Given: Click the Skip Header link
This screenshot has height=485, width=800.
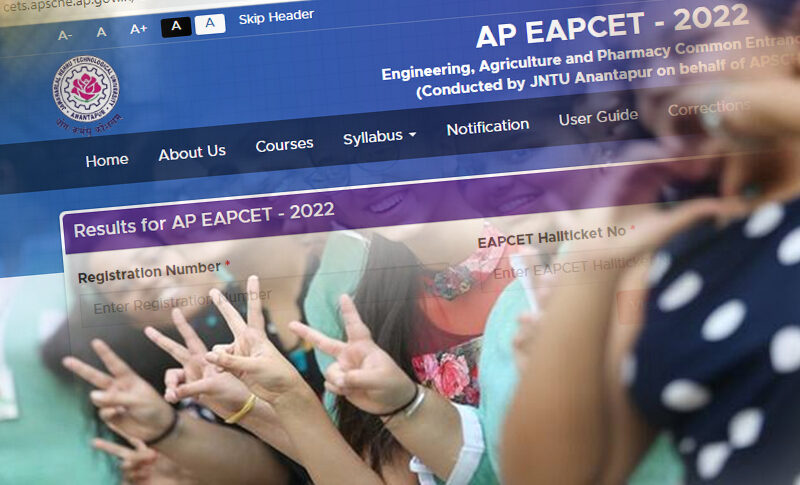Looking at the screenshot, I should tap(275, 16).
